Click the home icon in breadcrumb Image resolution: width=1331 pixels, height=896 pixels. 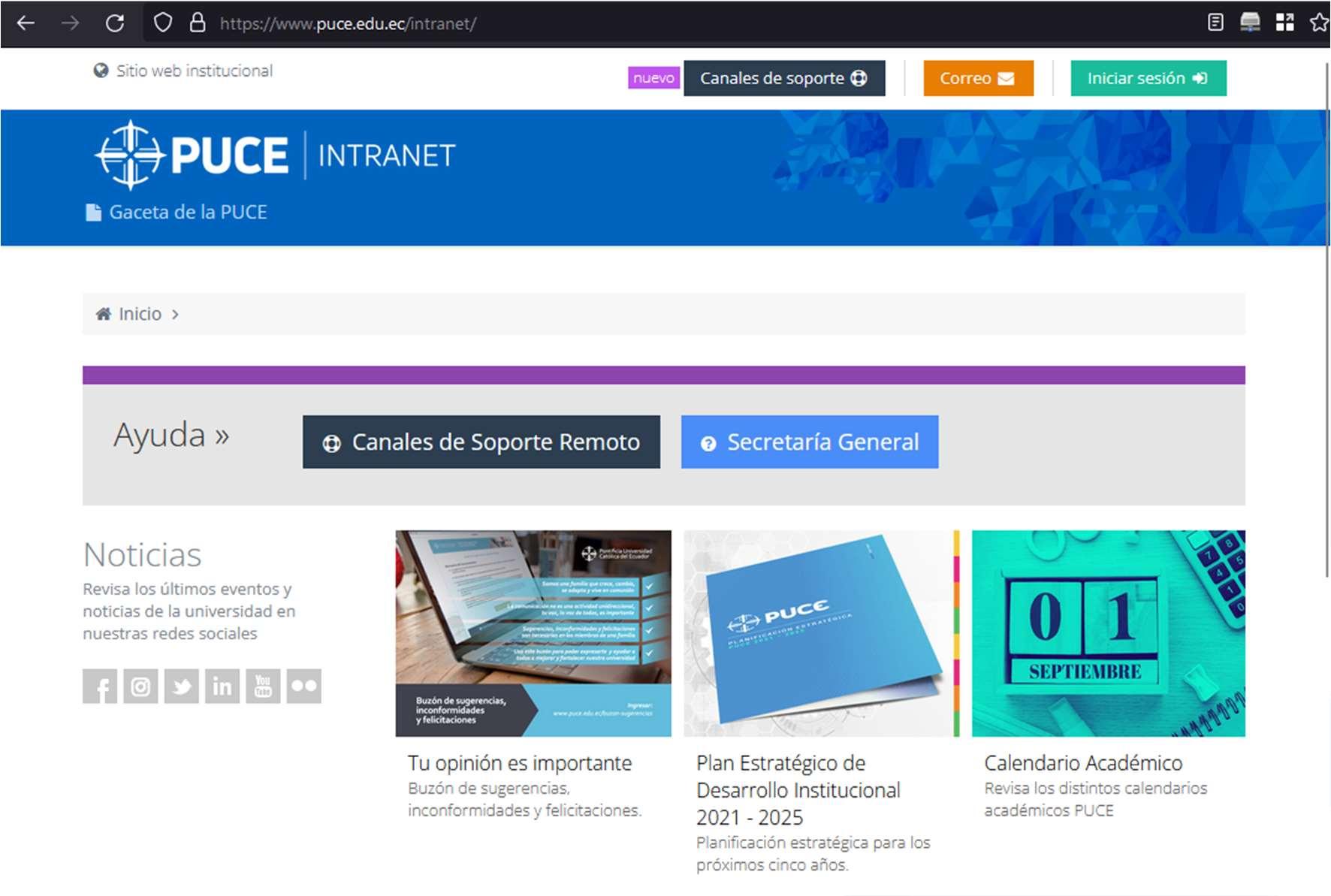[104, 314]
